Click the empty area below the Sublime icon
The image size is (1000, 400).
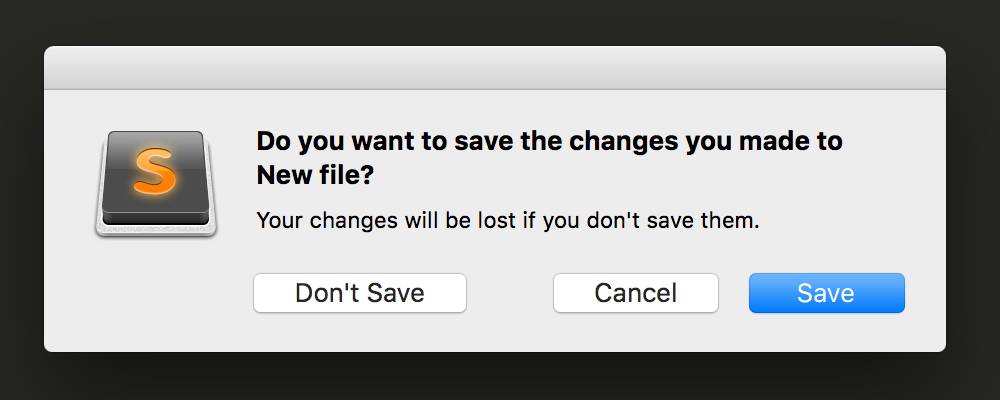click(x=156, y=293)
